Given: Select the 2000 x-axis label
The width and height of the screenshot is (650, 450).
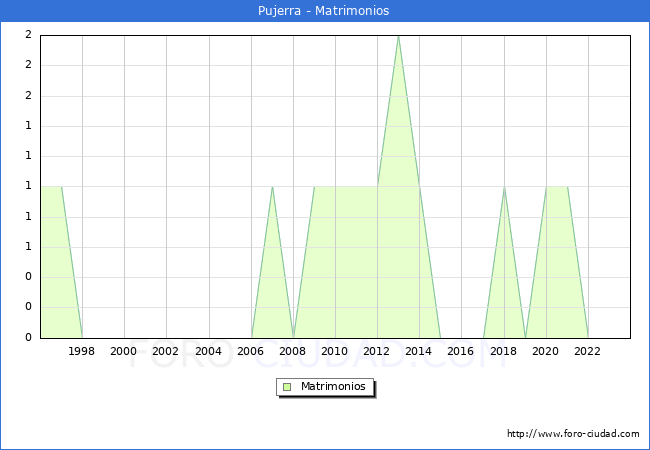Looking at the screenshot, I should 124,351.
